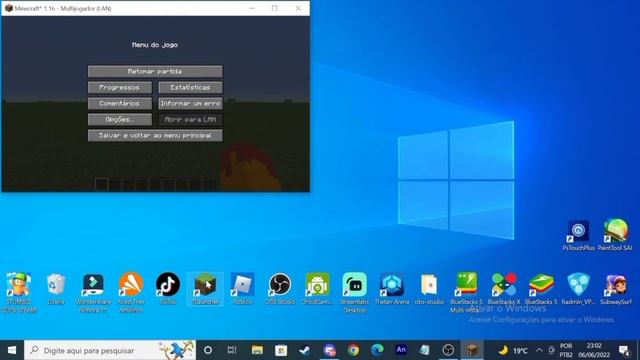Click 'Informar um erro' button
This screenshot has width=640, height=360.
pos(190,103)
